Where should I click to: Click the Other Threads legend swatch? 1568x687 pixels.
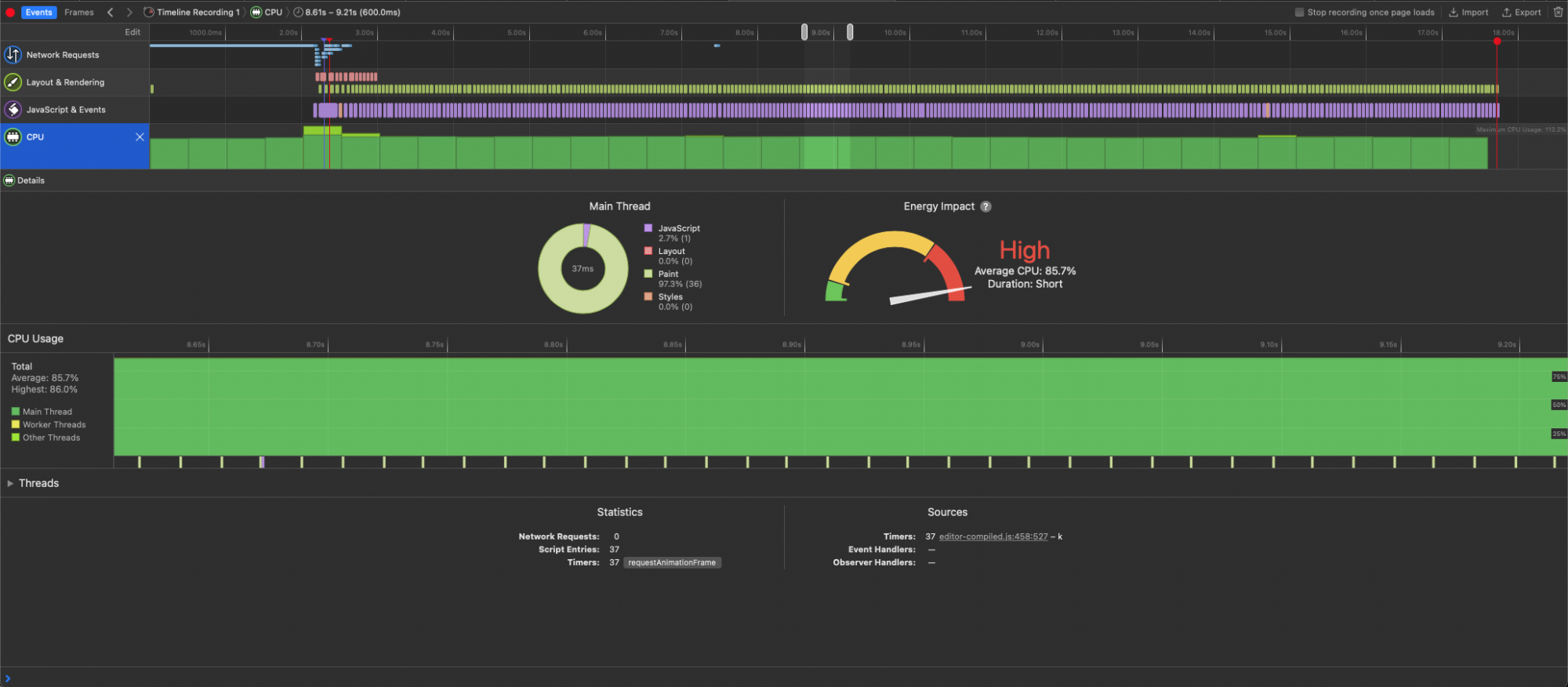click(x=16, y=438)
